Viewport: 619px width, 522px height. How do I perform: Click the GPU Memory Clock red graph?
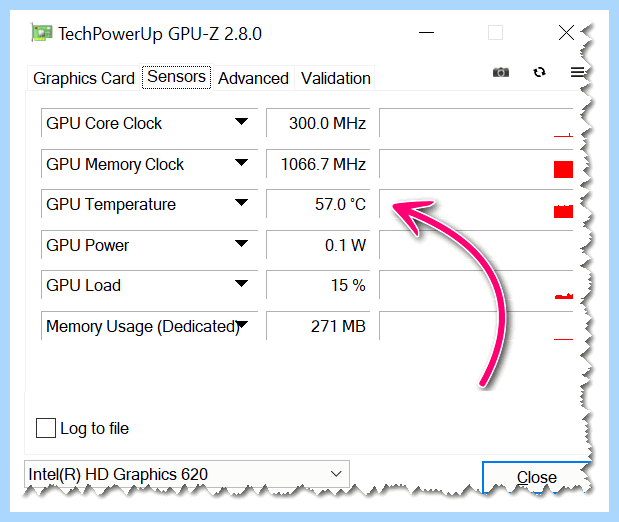[563, 169]
